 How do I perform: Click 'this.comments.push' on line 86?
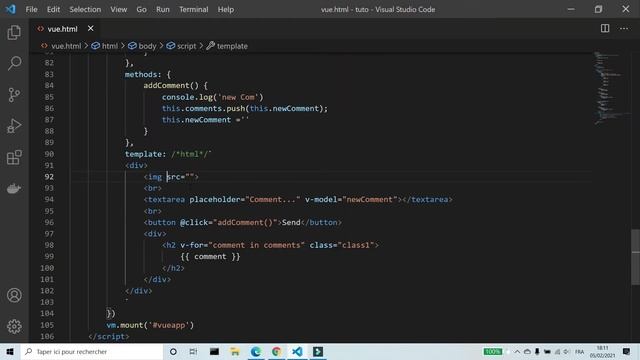tap(203, 108)
